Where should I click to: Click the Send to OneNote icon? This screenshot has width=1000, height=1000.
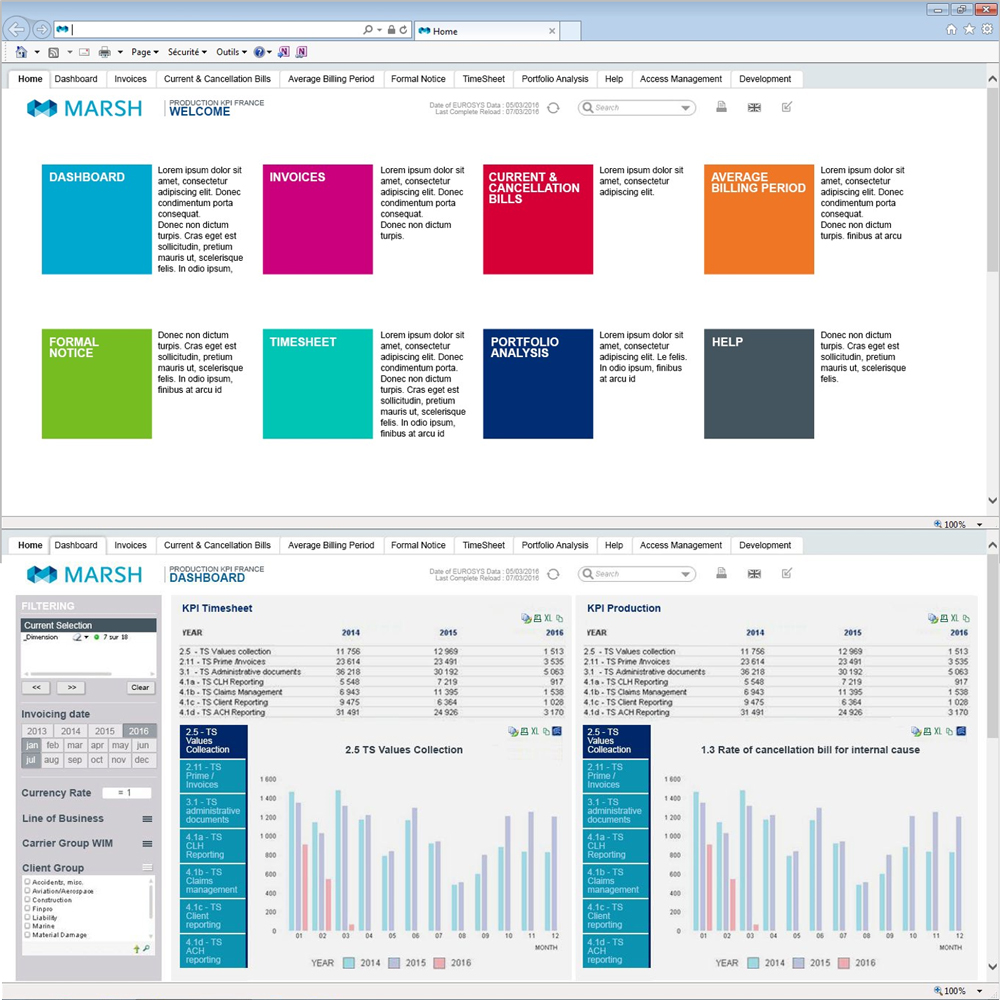(x=283, y=52)
